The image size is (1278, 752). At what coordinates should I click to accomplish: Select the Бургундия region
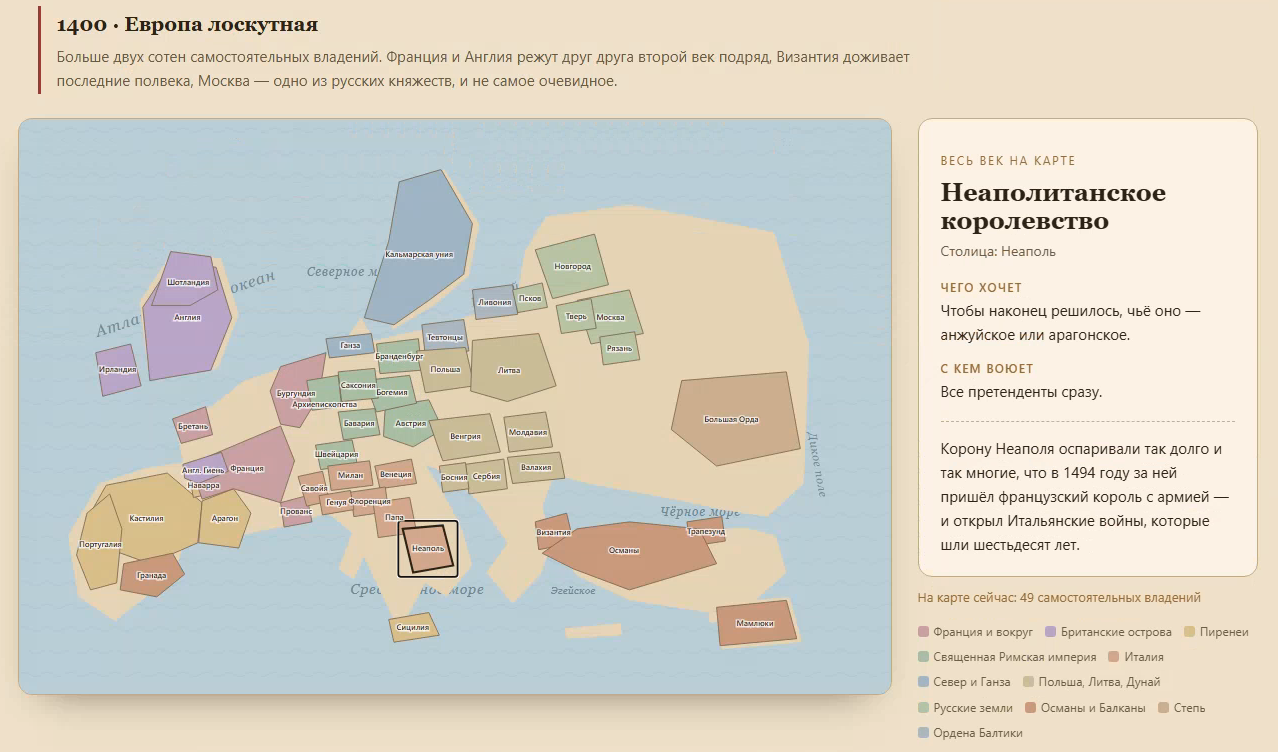point(296,392)
